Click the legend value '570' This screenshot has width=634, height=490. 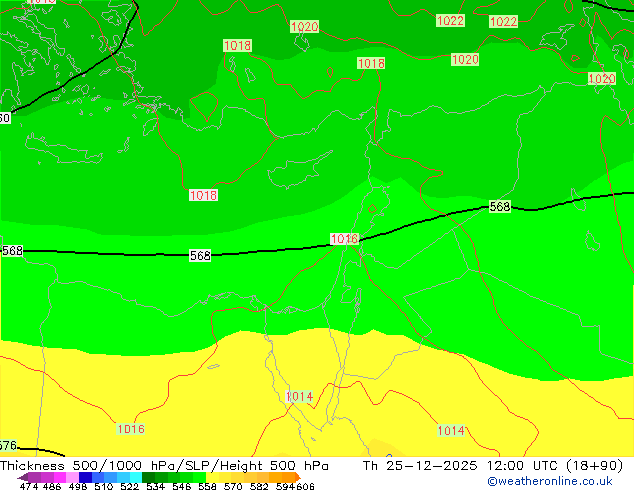(x=233, y=486)
